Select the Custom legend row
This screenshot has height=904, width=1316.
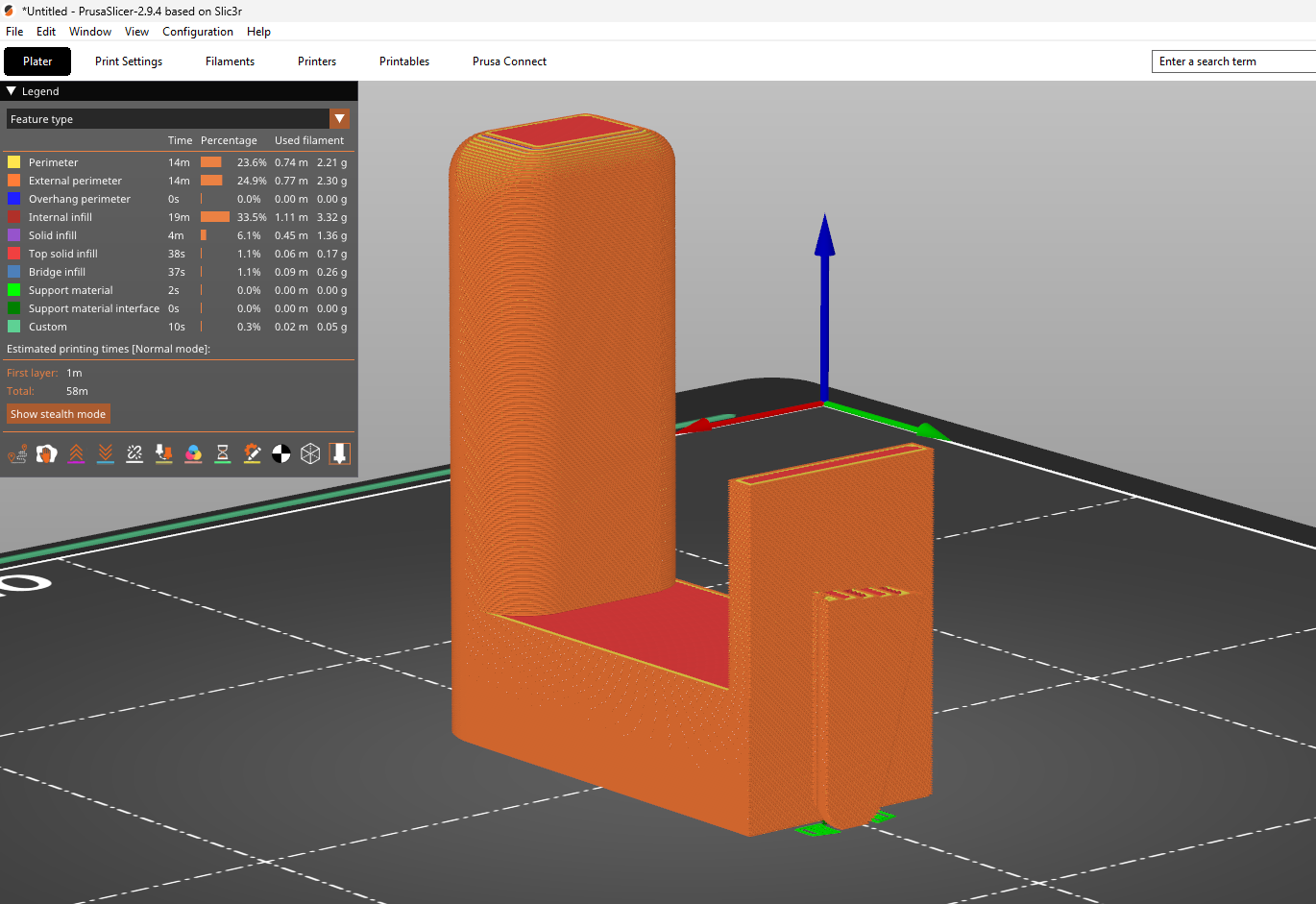[179, 327]
